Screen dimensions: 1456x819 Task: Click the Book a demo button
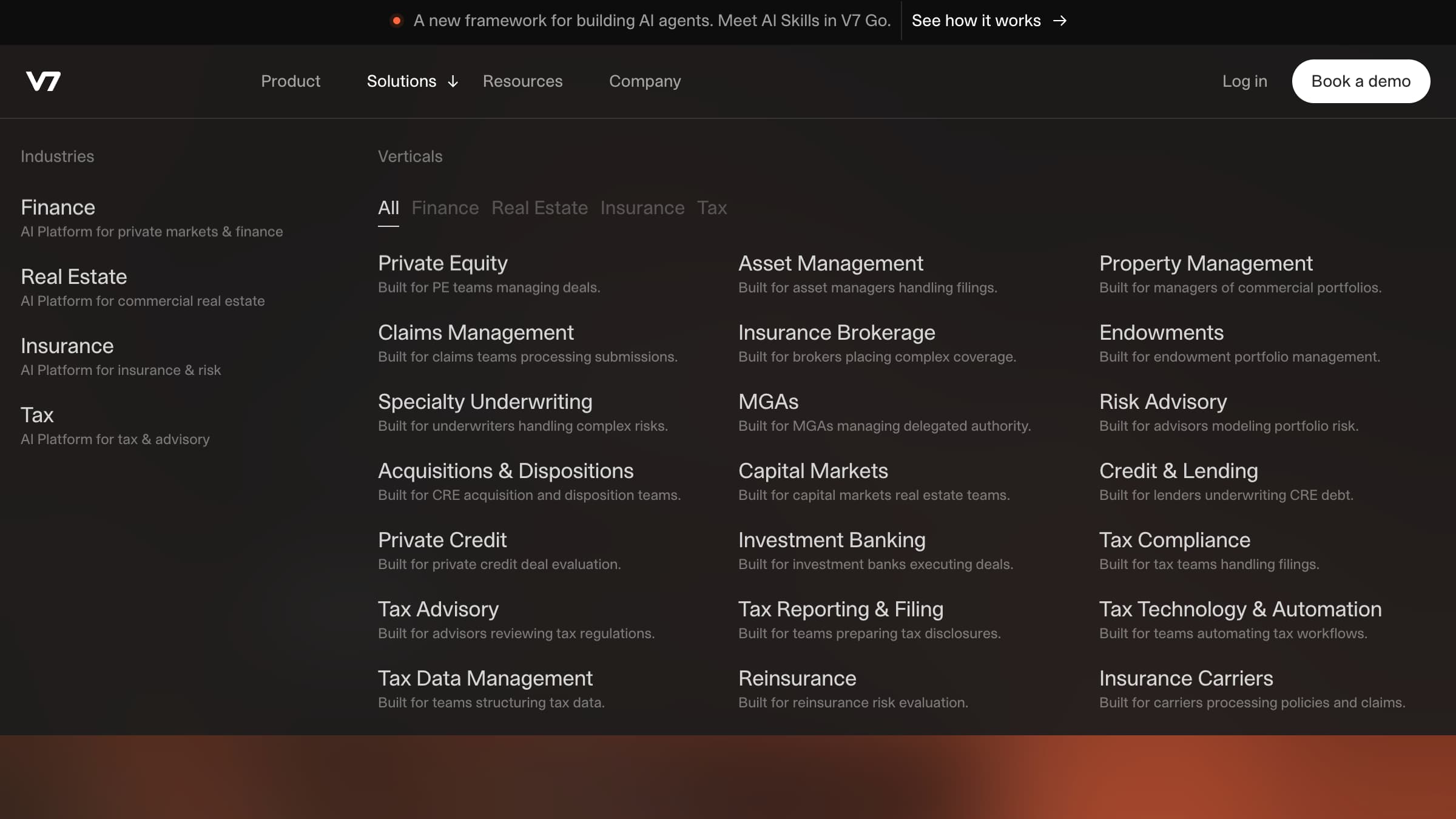coord(1360,81)
